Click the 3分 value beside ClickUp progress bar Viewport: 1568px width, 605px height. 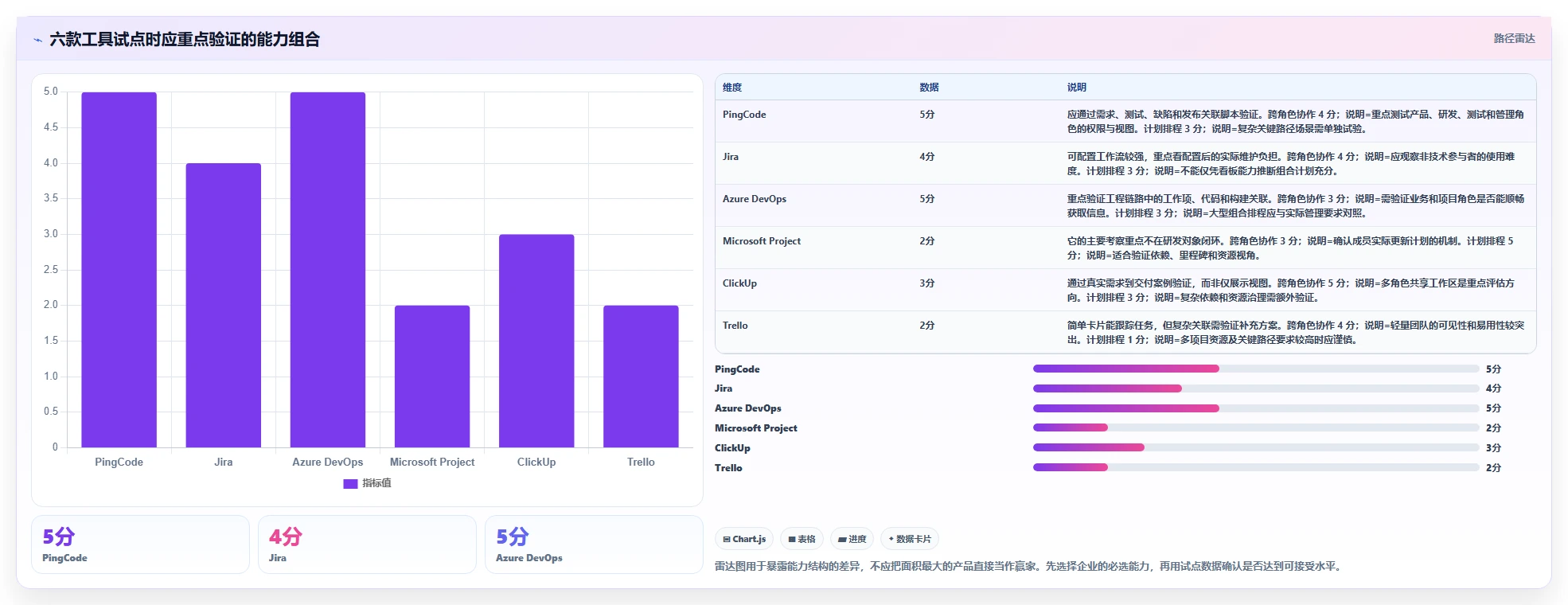(x=1493, y=448)
